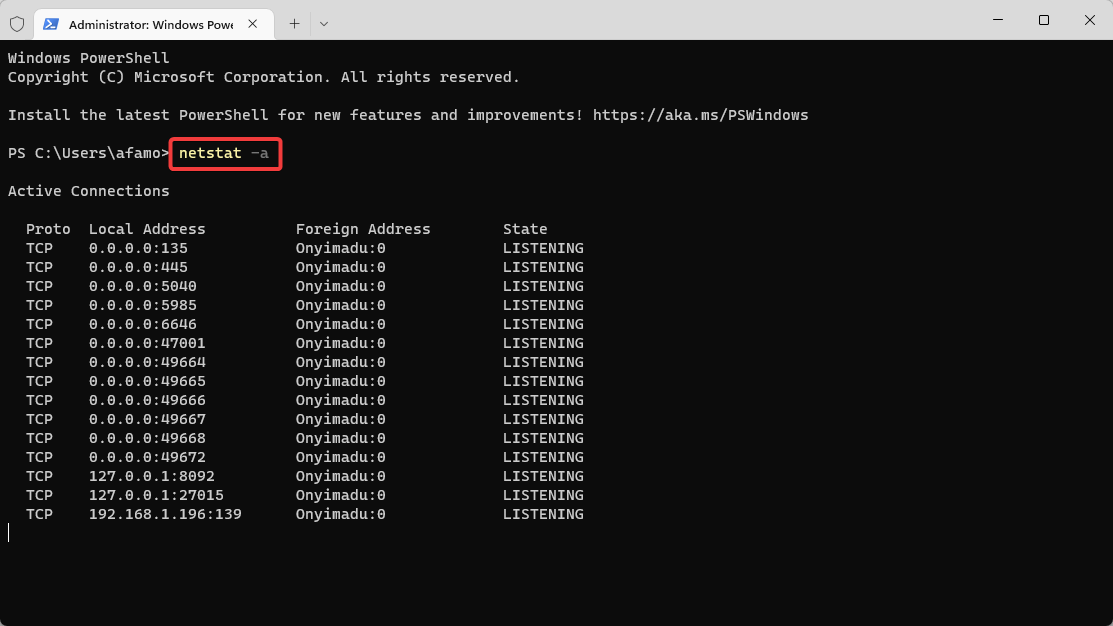Viewport: 1113px width, 626px height.
Task: Click the Foreign Address column header
Action: click(363, 229)
